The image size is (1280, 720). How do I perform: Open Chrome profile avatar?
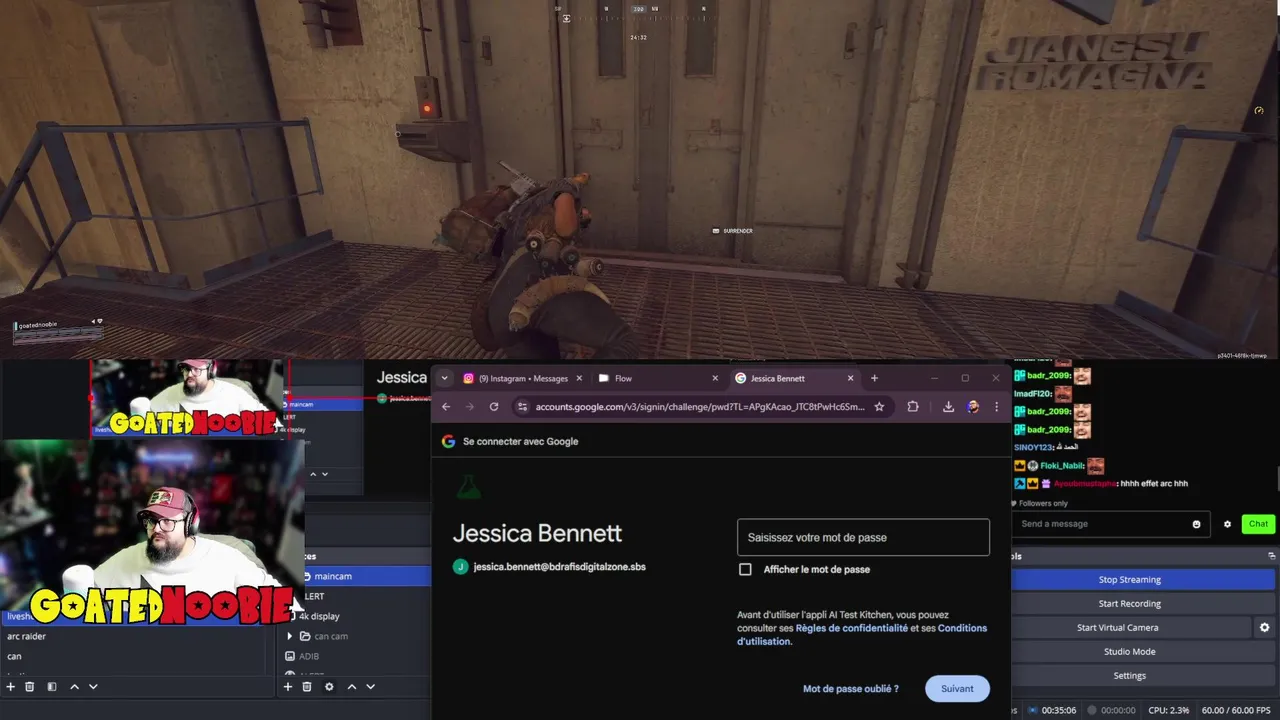(x=973, y=407)
